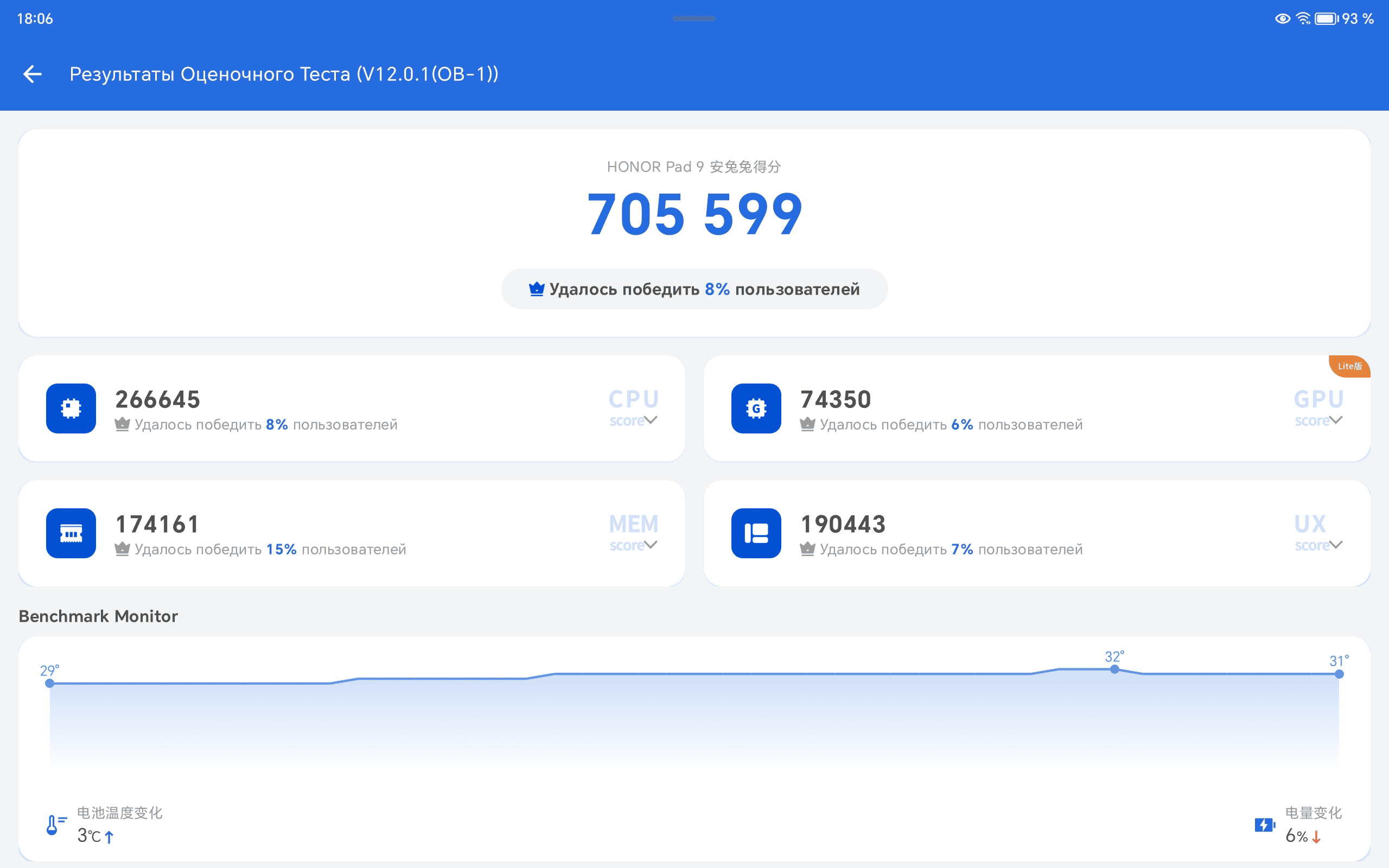Tap the back arrow in the header
Screen dimensions: 1389x868
[33, 74]
